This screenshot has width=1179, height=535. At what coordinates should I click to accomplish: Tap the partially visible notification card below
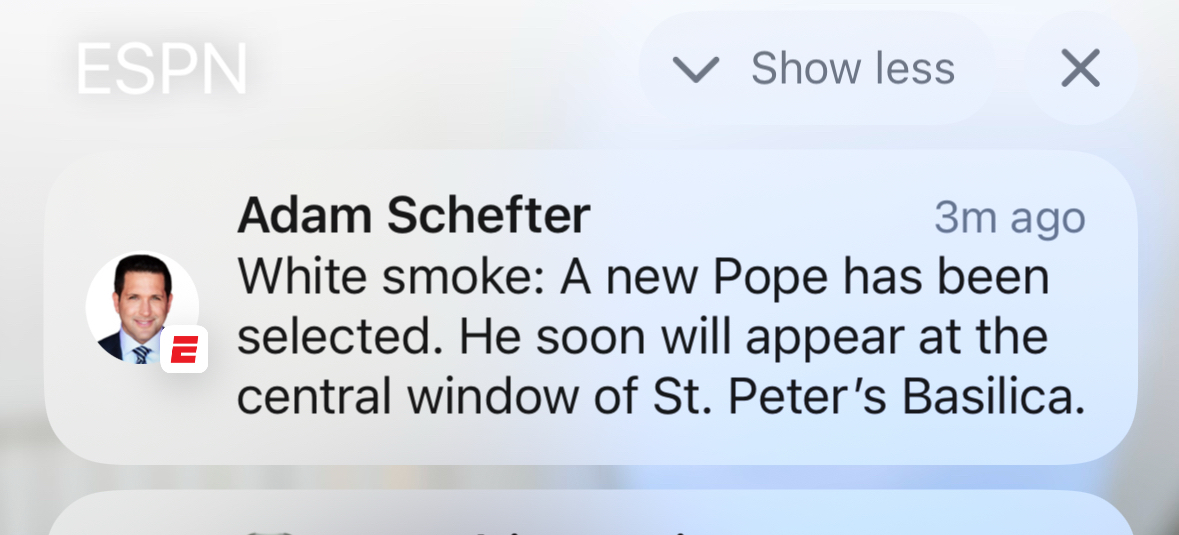pos(590,516)
